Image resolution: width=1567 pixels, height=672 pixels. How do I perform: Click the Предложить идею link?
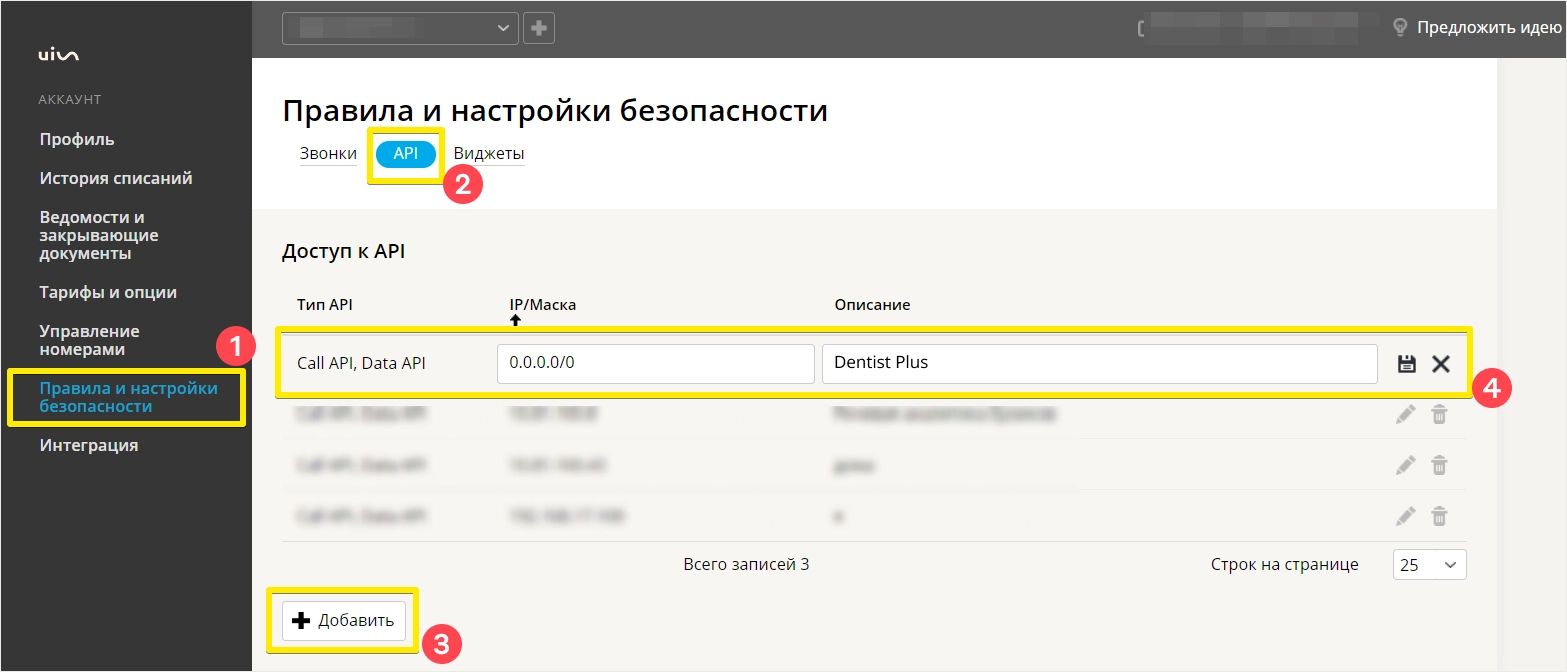pyautogui.click(x=1489, y=28)
